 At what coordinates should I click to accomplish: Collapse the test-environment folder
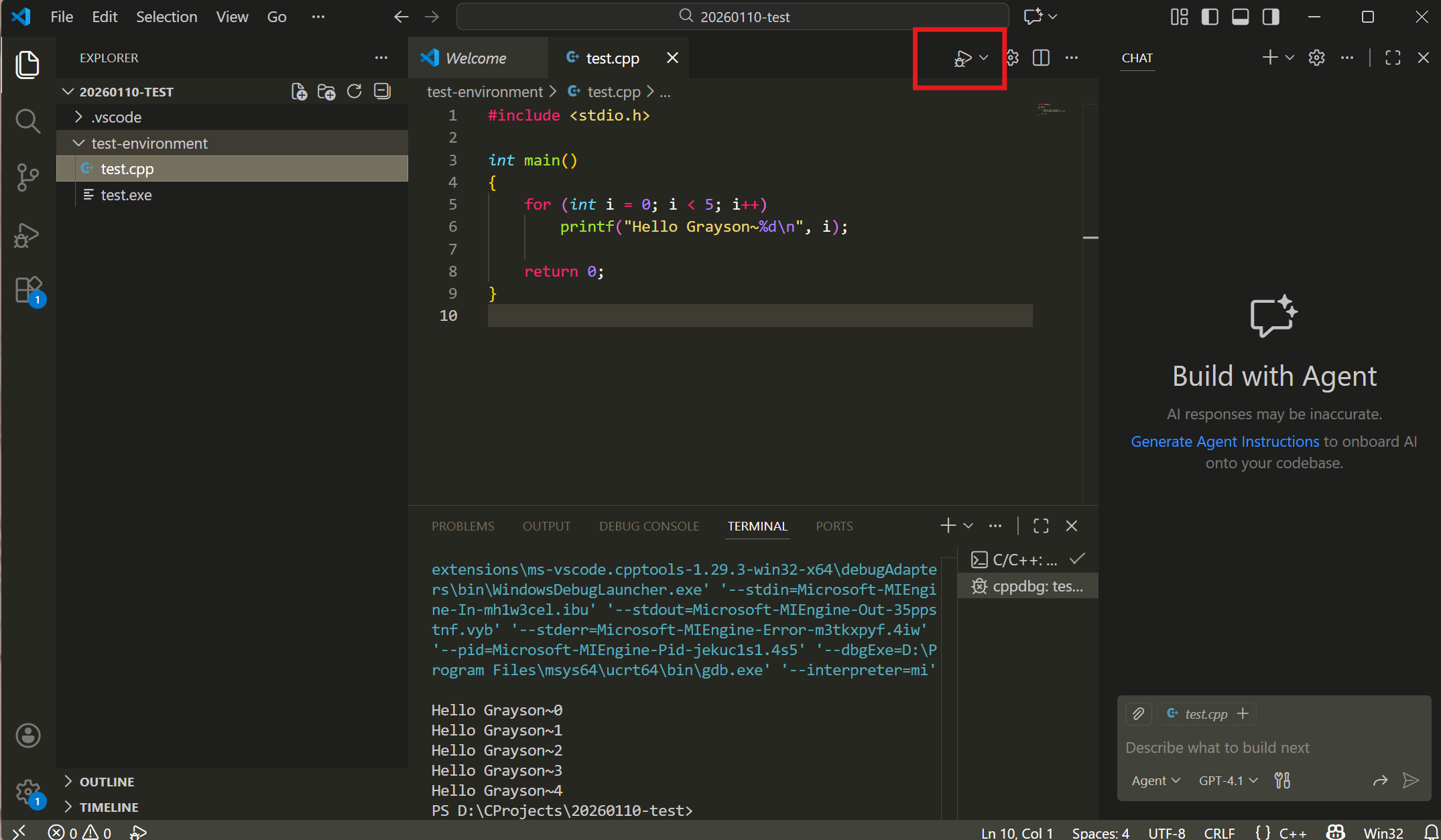[232, 143]
